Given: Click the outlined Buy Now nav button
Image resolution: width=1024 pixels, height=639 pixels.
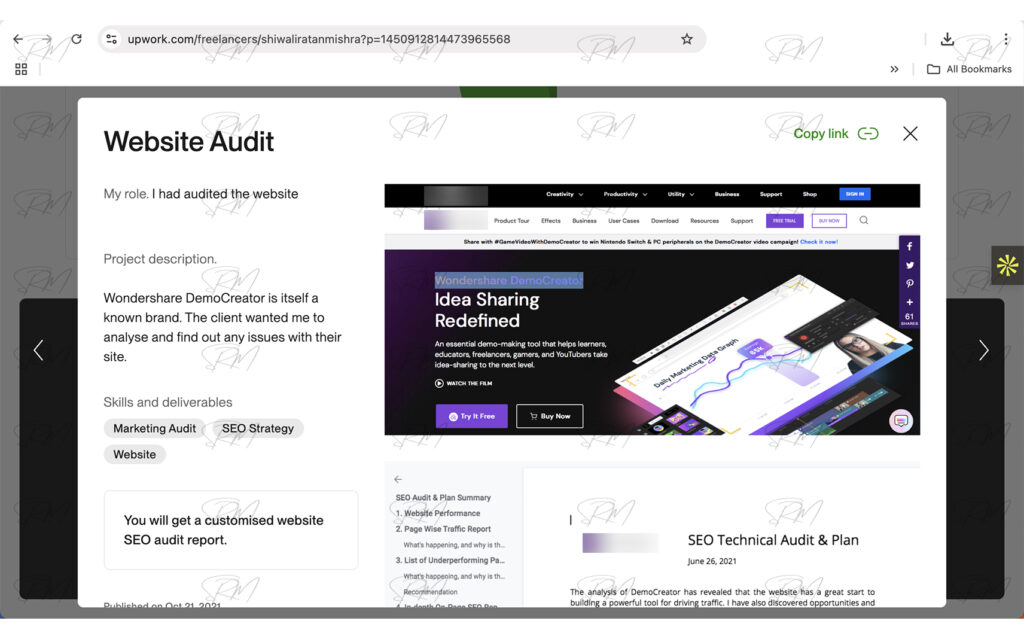Looking at the screenshot, I should [829, 221].
